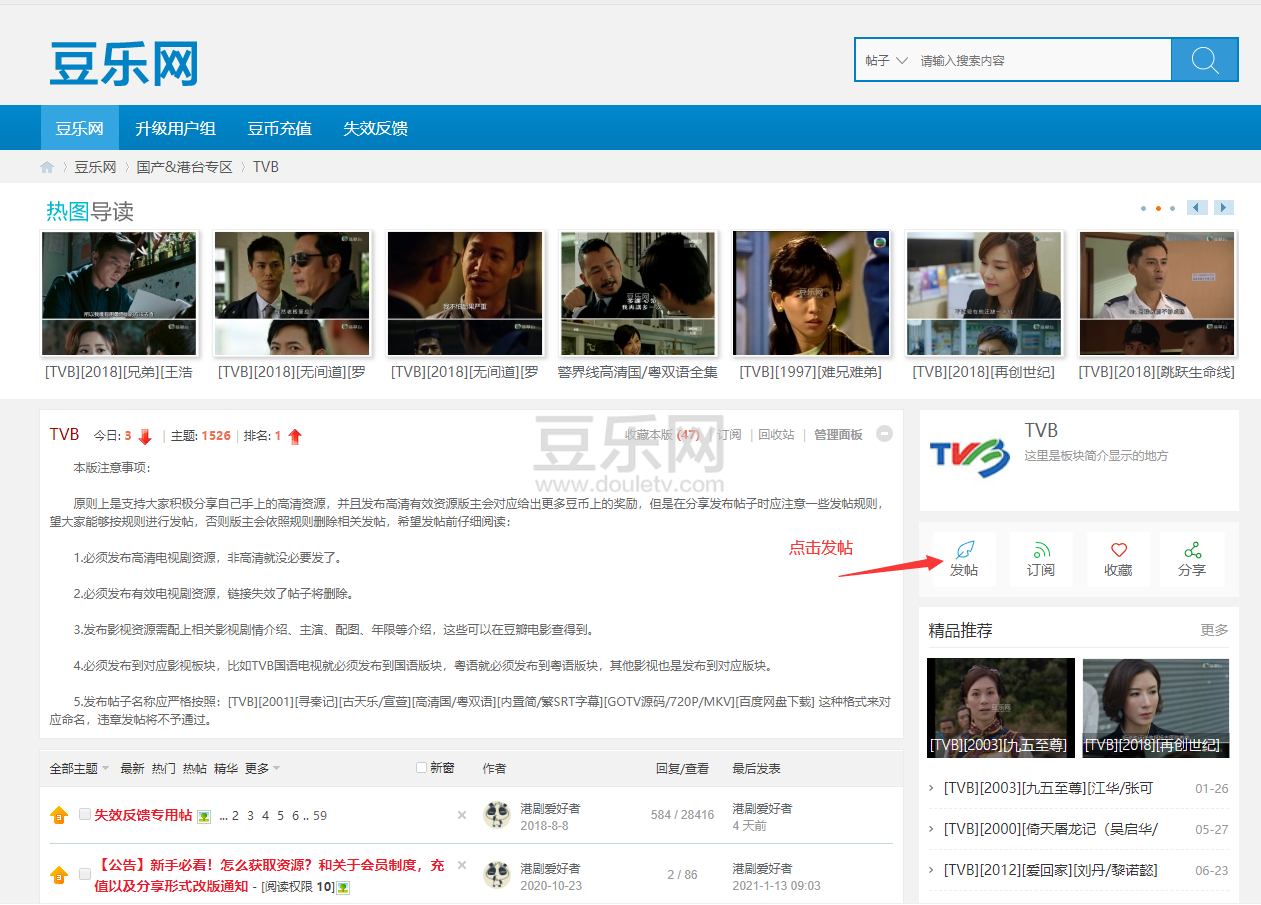Open the 管理面板 link
The image size is (1261, 905).
click(x=838, y=434)
